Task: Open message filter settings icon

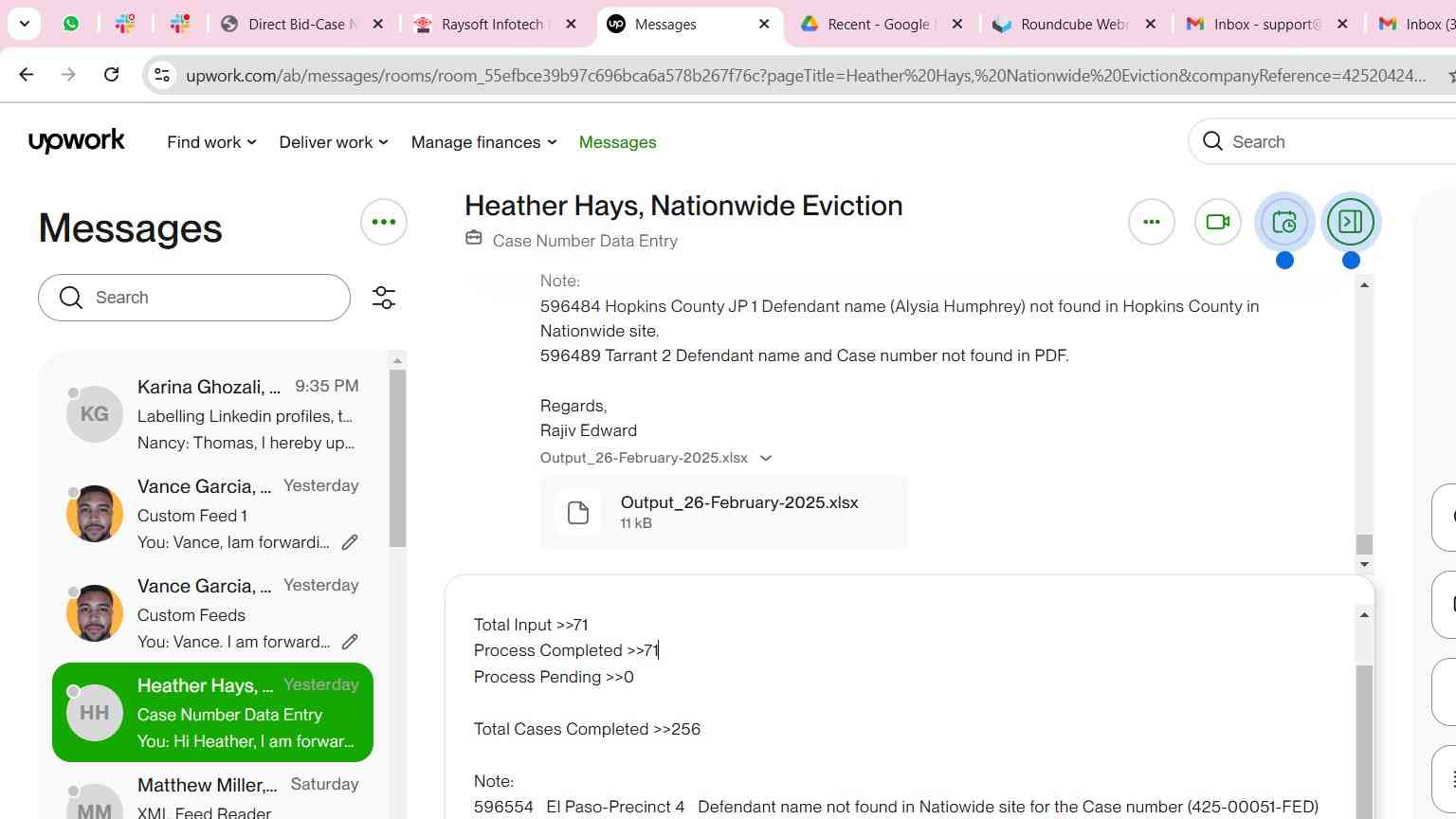Action: click(x=384, y=298)
